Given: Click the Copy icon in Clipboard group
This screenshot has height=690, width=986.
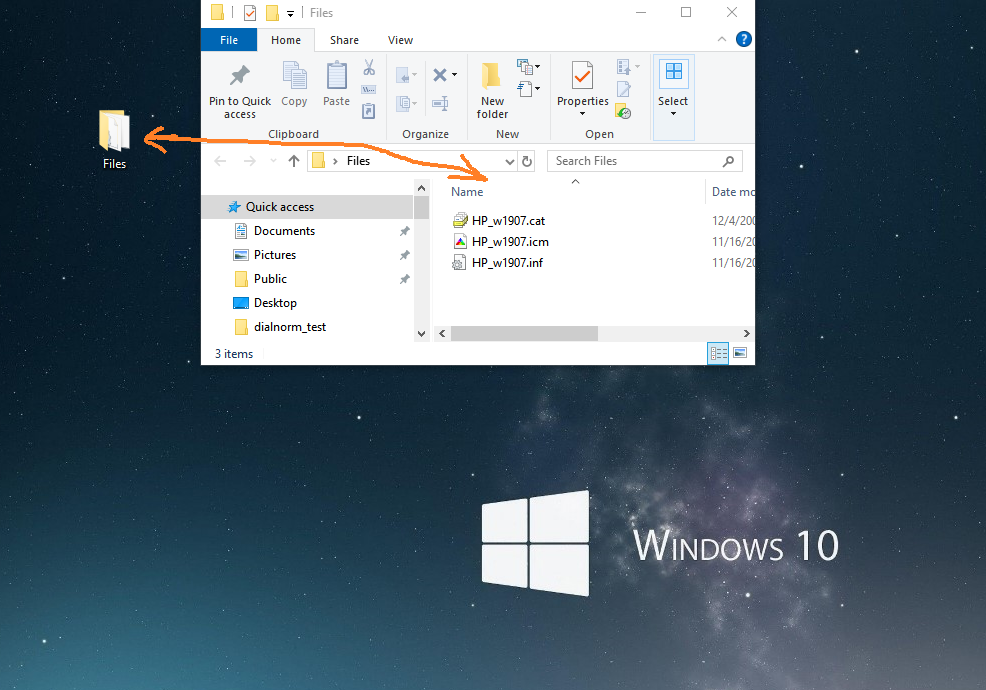Looking at the screenshot, I should 294,75.
